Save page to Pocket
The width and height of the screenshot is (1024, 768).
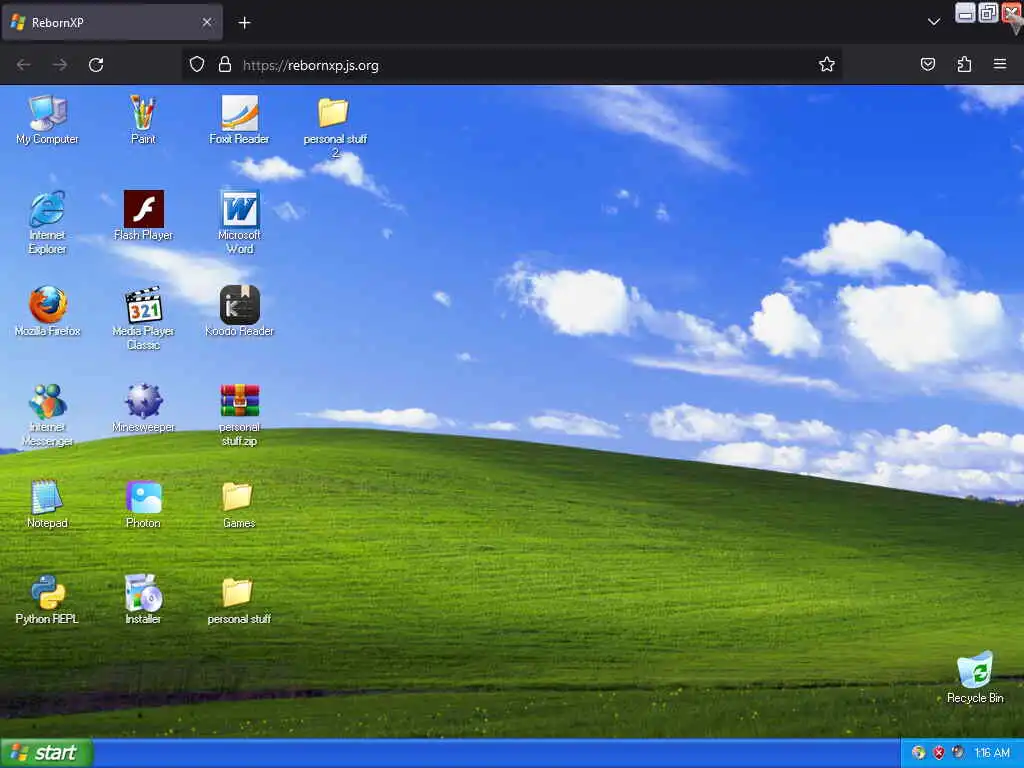[x=928, y=64]
